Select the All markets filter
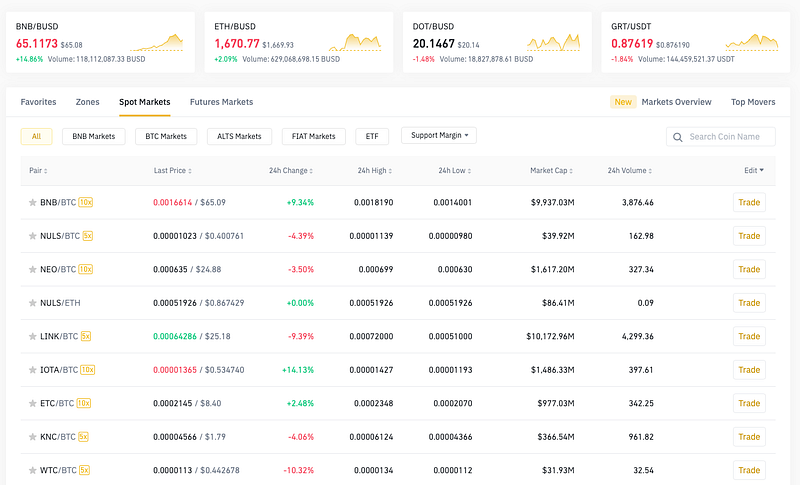The width and height of the screenshot is (800, 485). [x=36, y=136]
